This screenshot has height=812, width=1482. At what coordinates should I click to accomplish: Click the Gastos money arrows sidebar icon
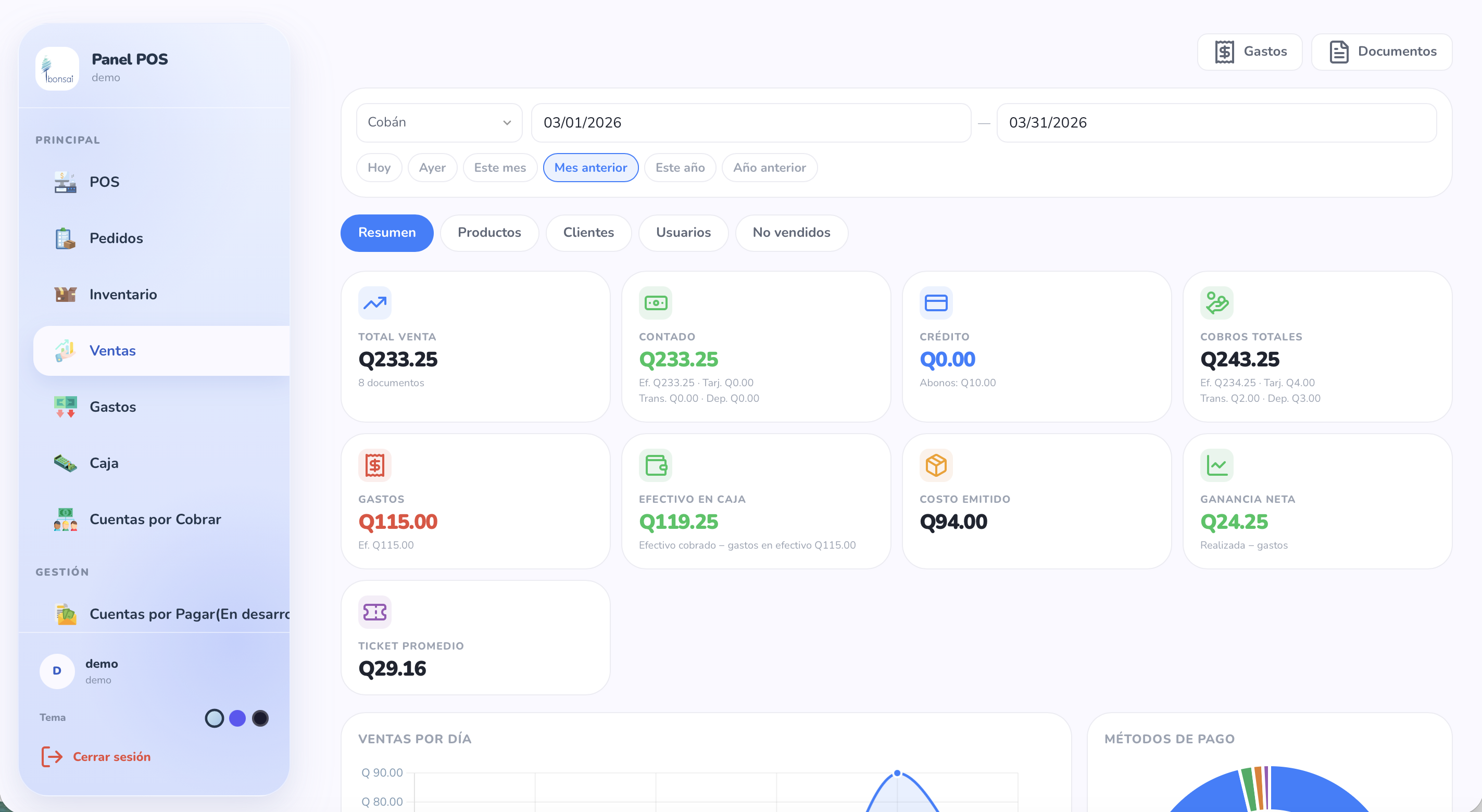65,407
